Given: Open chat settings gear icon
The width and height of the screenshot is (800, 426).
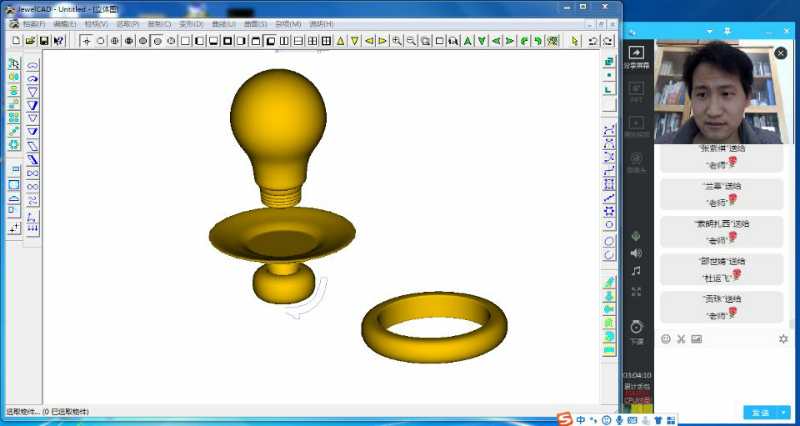Looking at the screenshot, I should point(783,339).
